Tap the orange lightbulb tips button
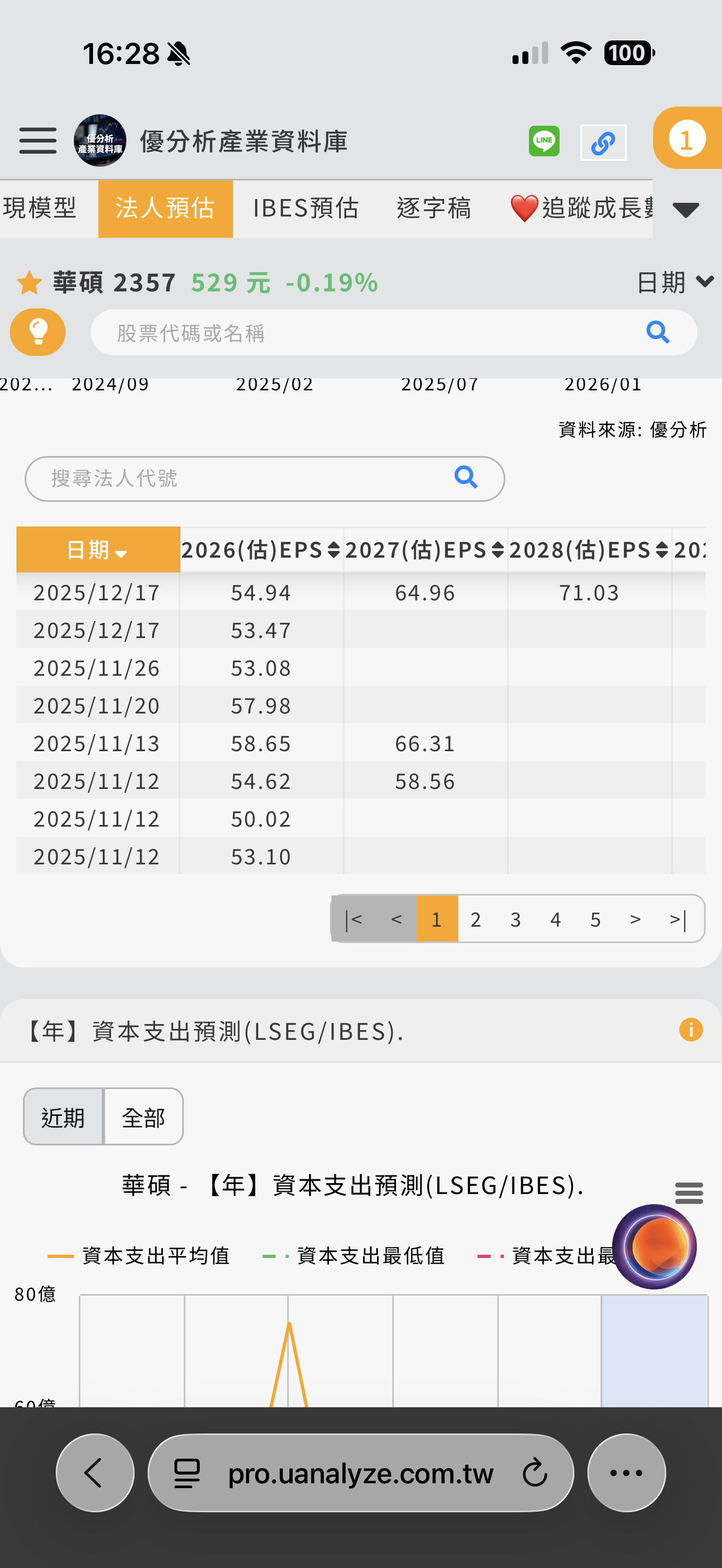Viewport: 722px width, 1568px height. point(38,332)
